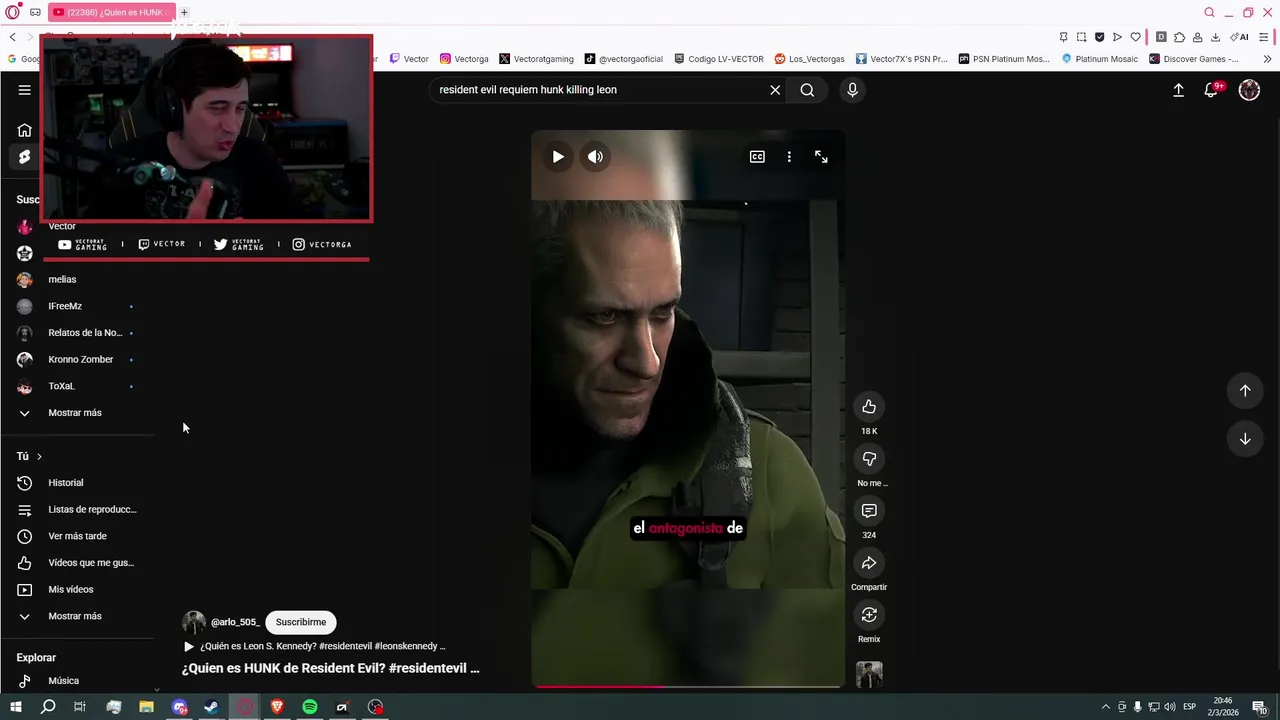Open Spotify from the taskbar
The width and height of the screenshot is (1280, 720).
(310, 707)
